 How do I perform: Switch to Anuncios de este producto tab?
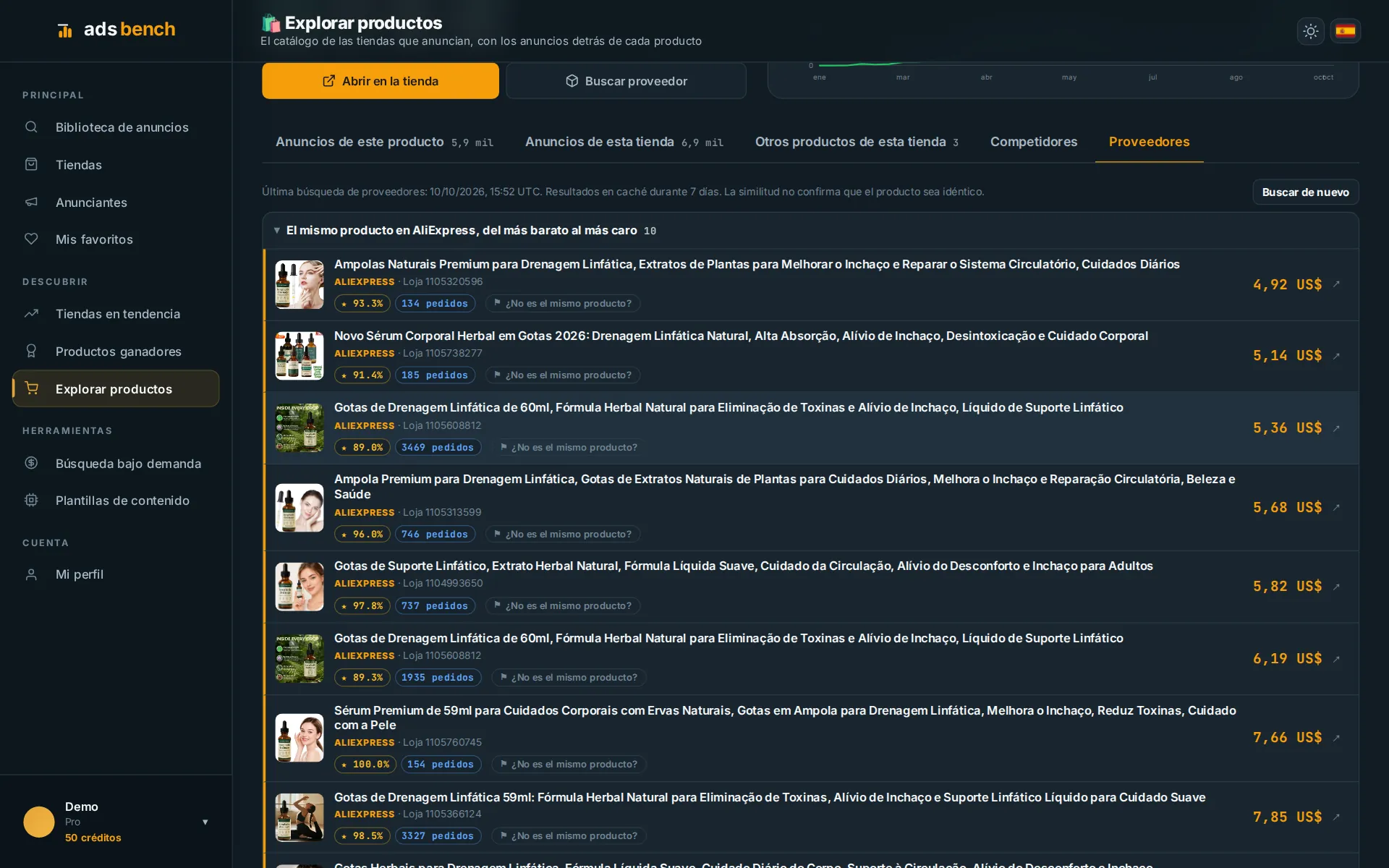pos(384,142)
